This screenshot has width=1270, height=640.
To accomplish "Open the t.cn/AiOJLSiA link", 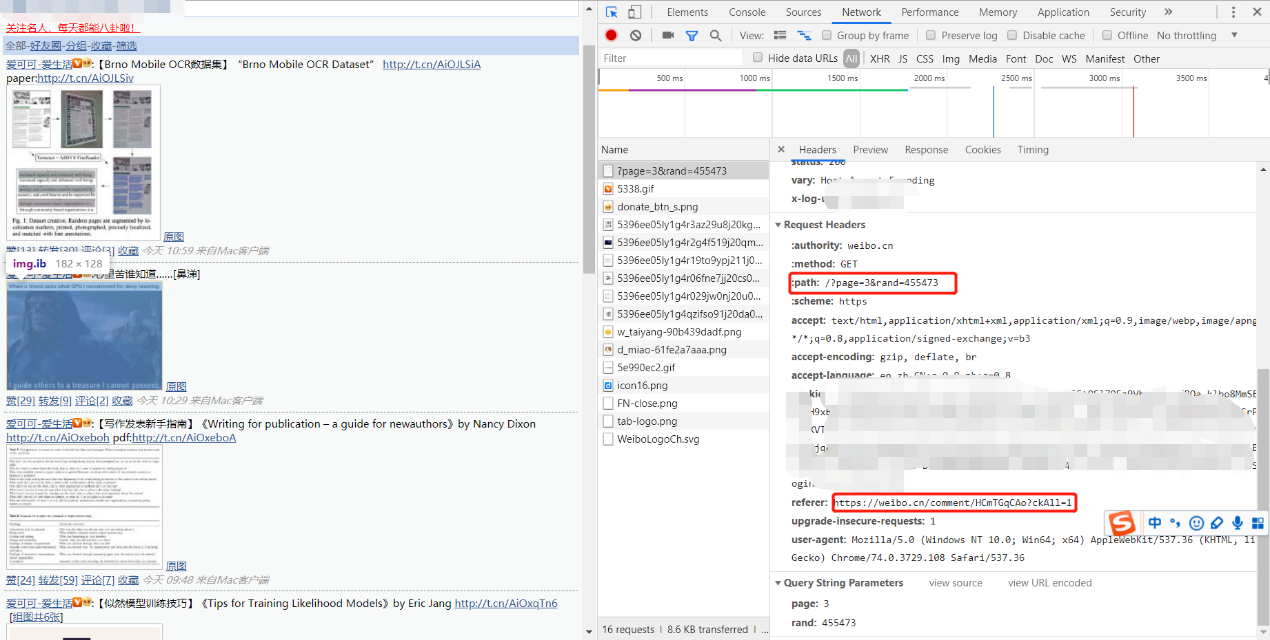I will click(431, 64).
